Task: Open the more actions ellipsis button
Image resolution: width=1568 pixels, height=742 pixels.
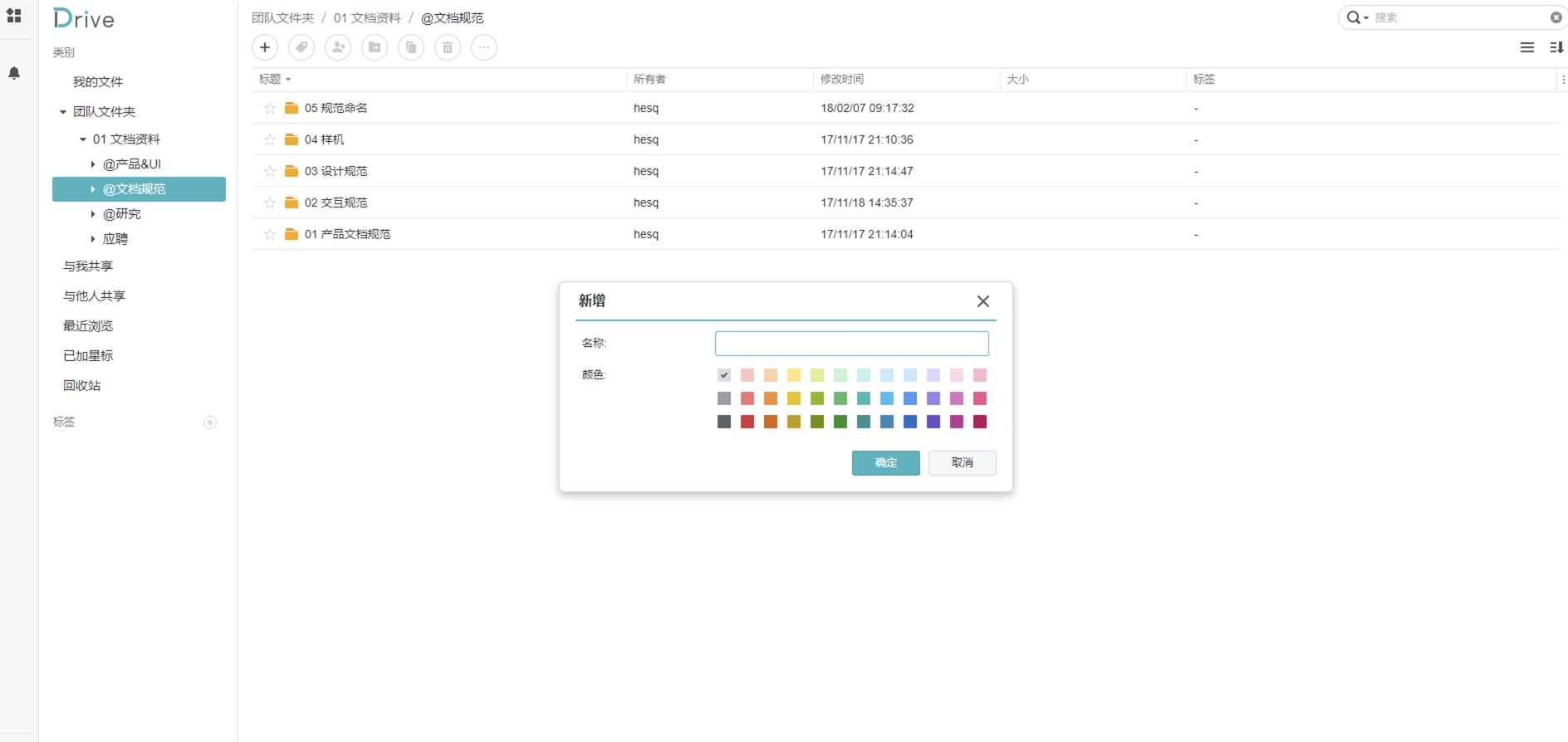Action: [484, 47]
